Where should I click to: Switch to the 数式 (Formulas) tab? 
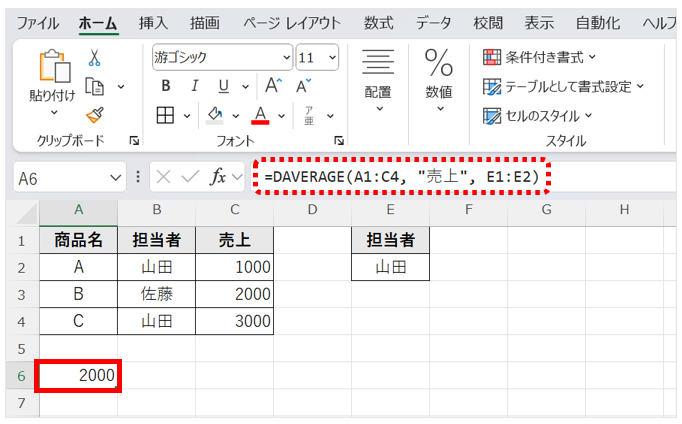(x=378, y=23)
